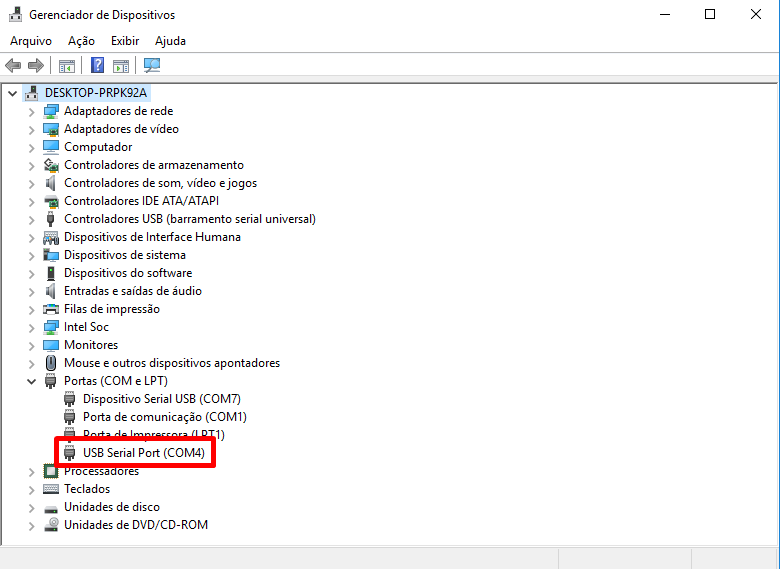Open Help via the question mark icon
The width and height of the screenshot is (780, 569).
point(98,65)
